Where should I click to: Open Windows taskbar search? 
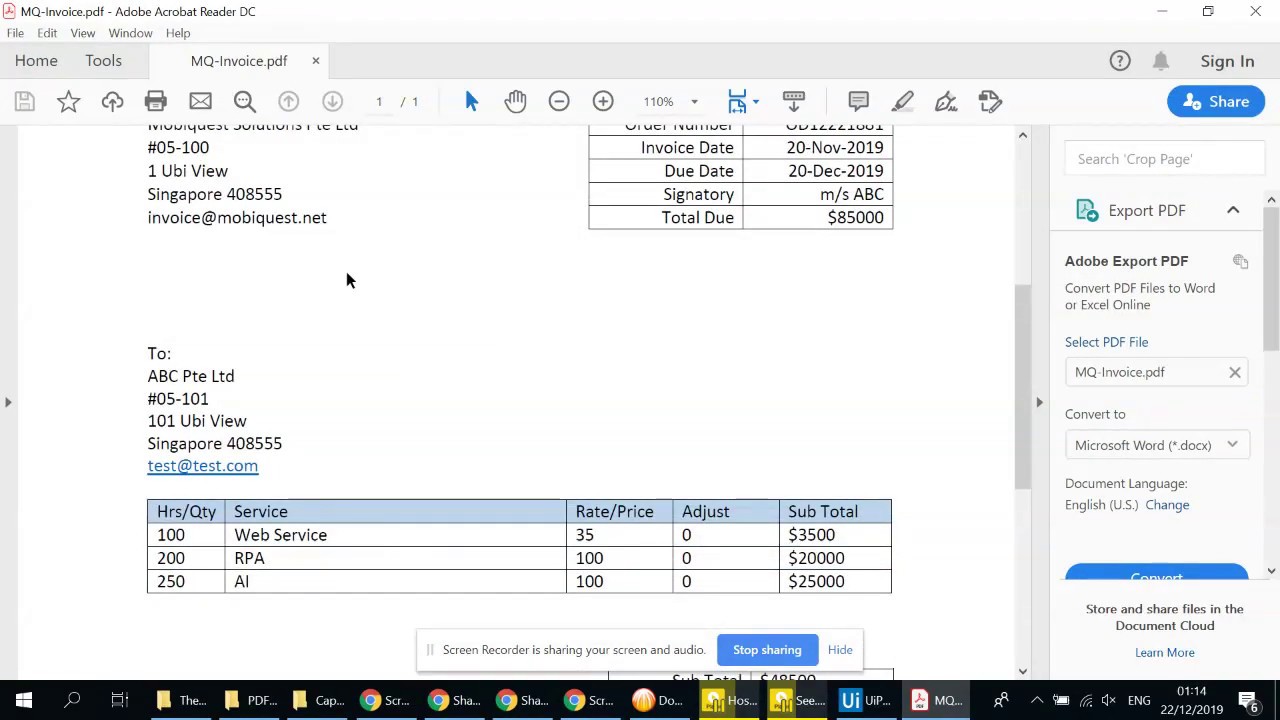point(72,700)
